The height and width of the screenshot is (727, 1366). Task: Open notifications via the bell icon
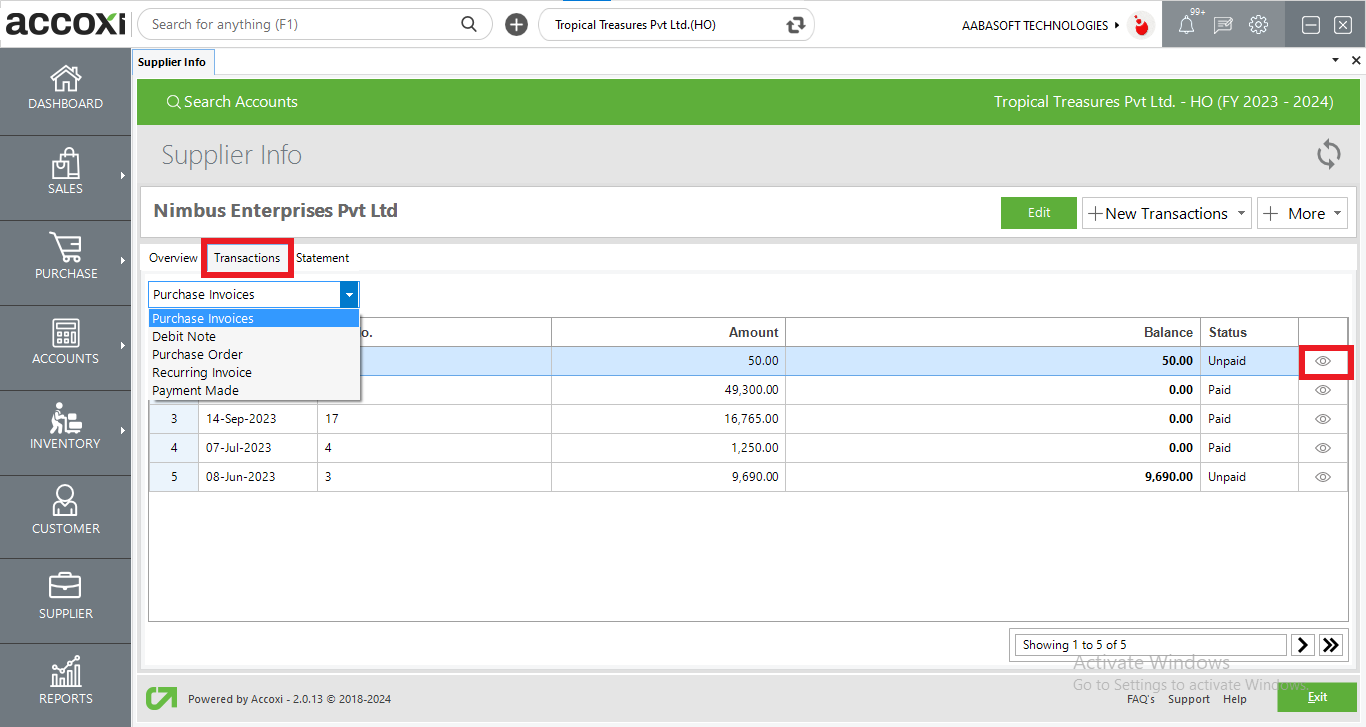point(1186,24)
